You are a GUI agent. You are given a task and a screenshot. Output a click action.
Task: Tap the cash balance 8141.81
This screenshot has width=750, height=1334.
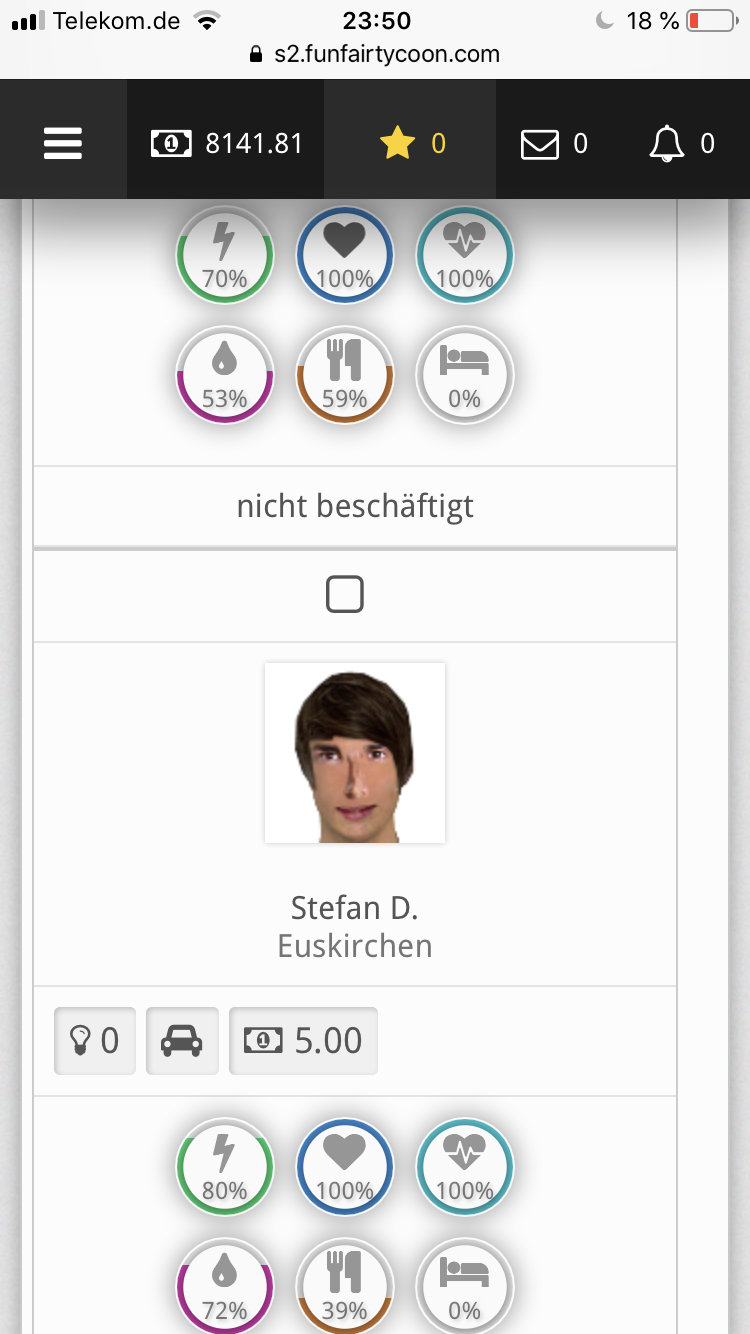coord(227,144)
